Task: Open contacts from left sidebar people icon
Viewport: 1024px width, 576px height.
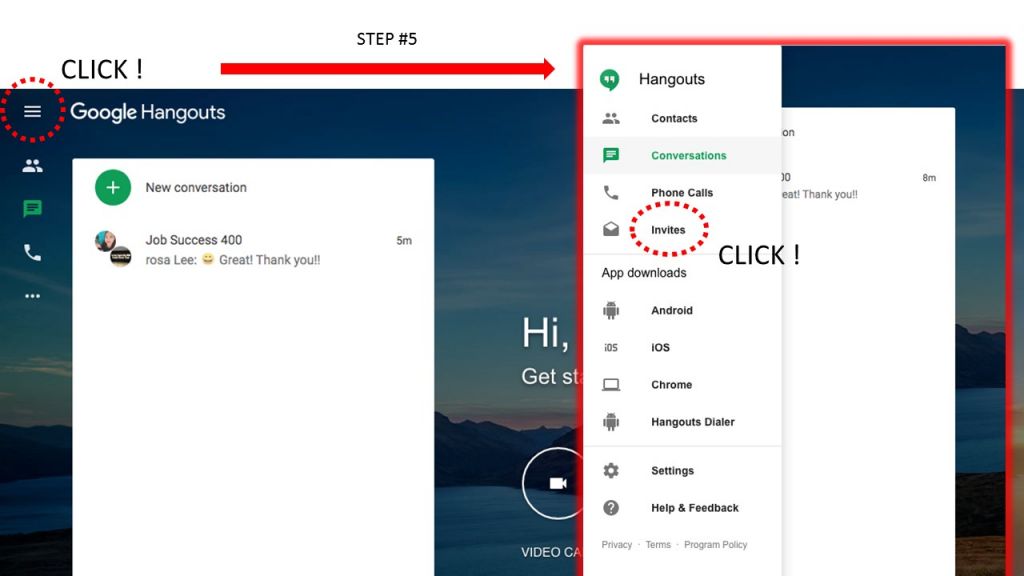Action: [32, 166]
